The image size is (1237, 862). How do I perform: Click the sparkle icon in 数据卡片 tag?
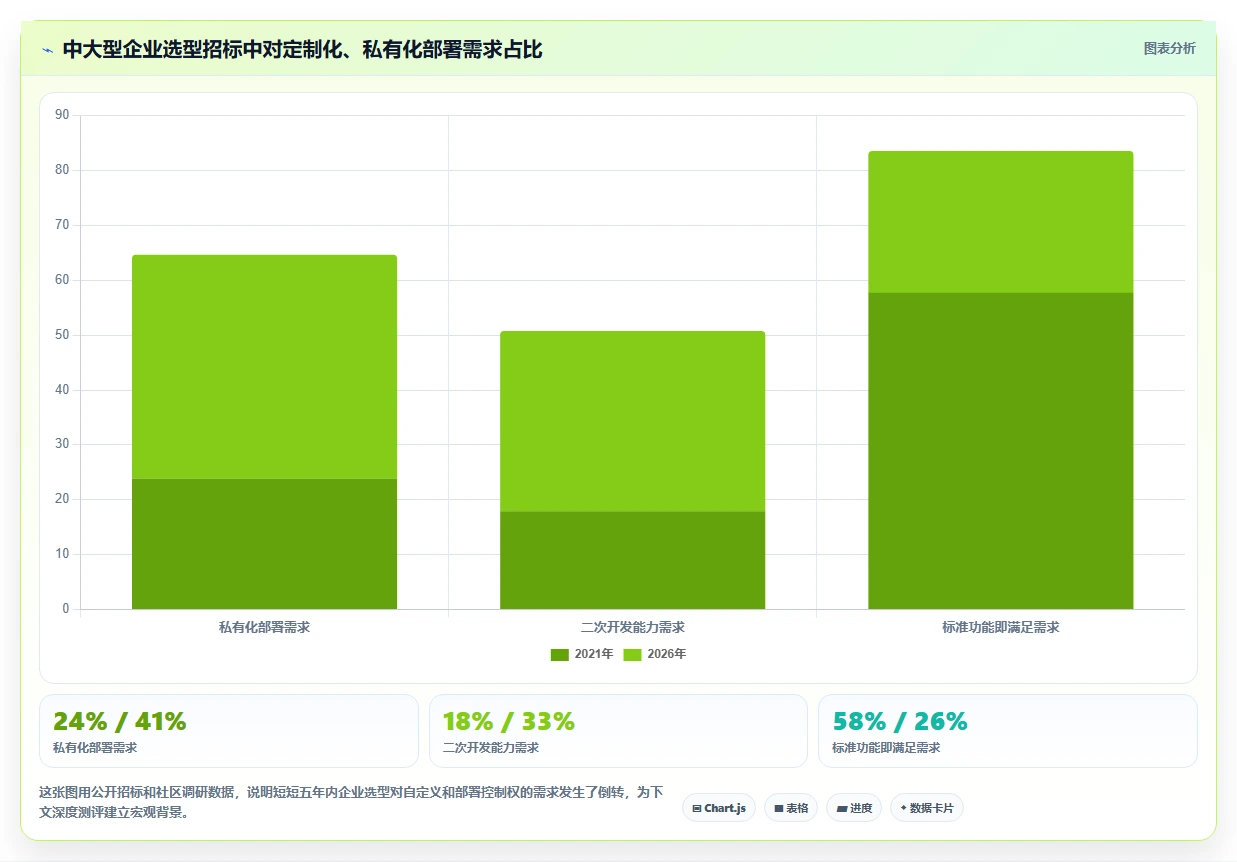point(903,808)
